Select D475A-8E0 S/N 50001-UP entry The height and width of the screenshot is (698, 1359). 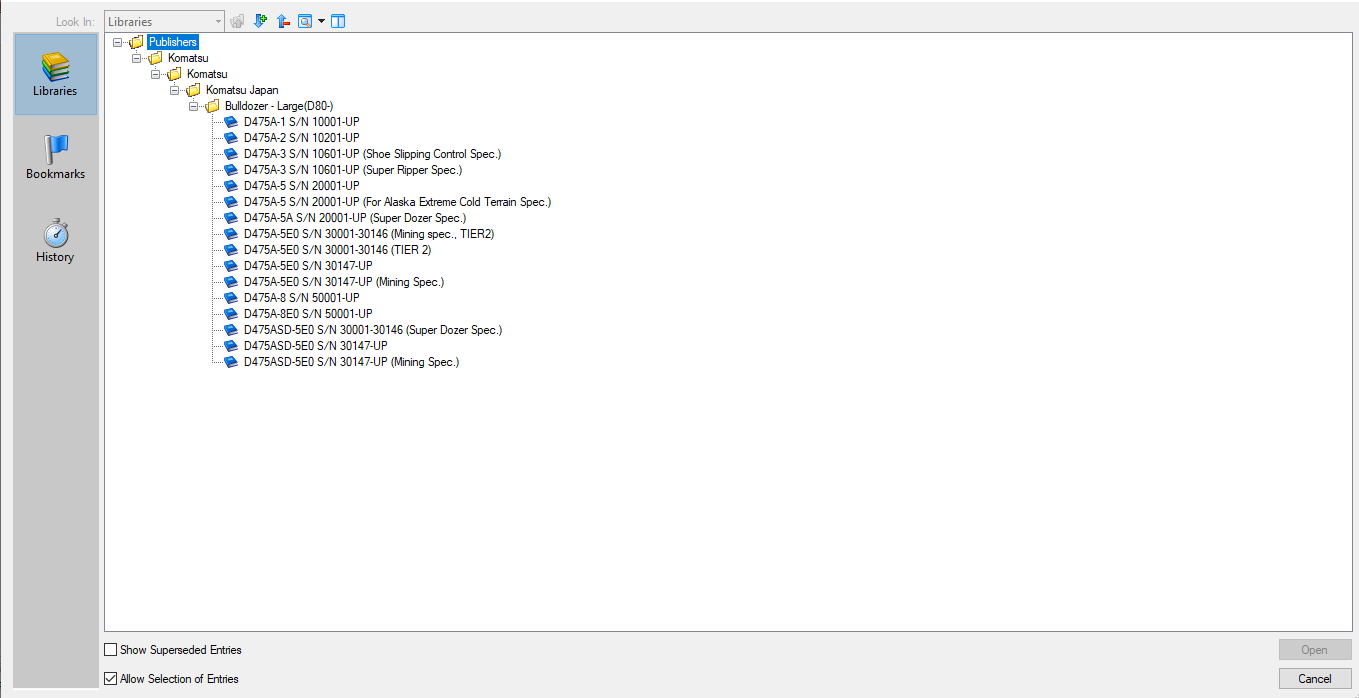[308, 314]
